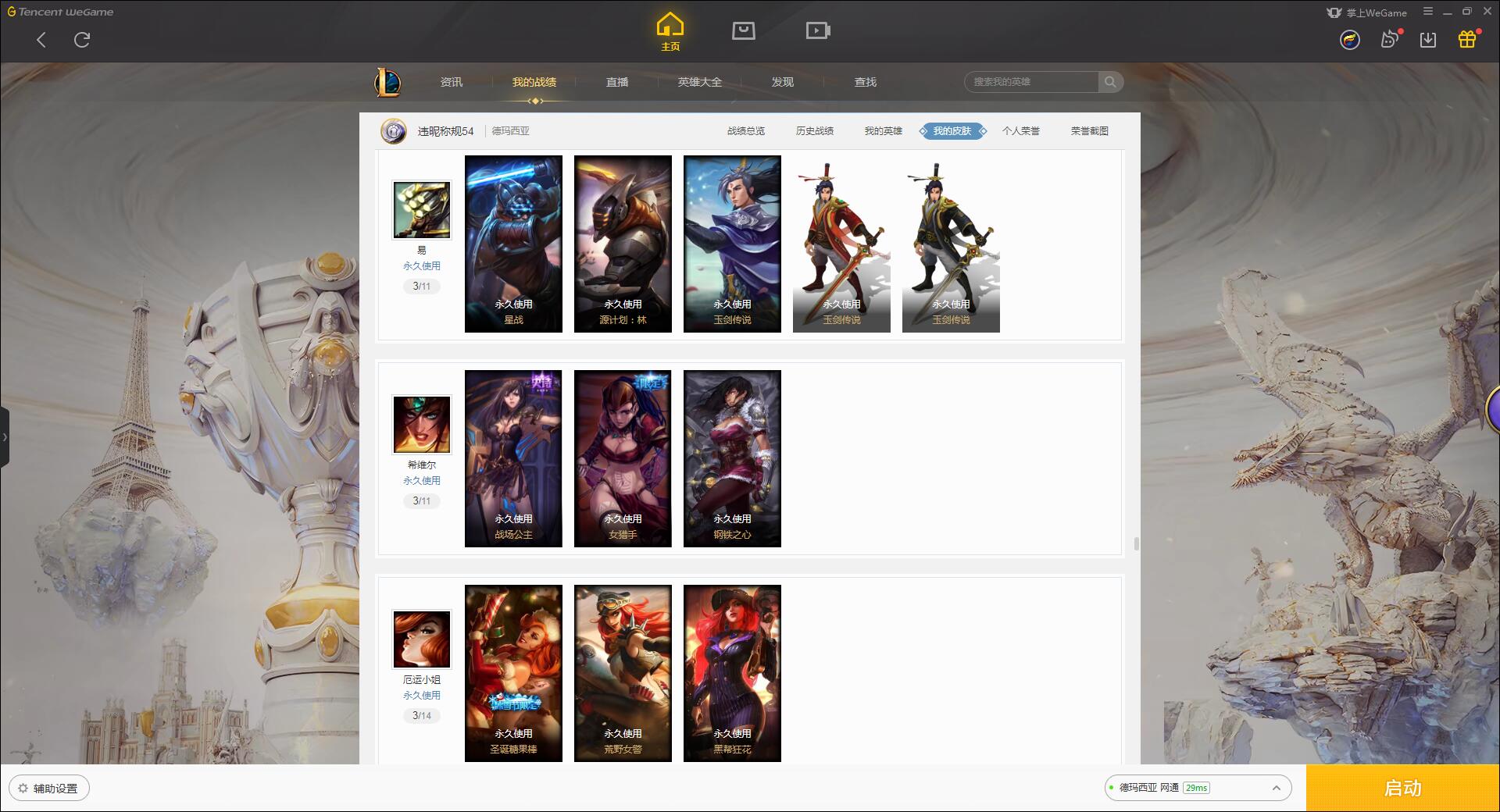Open the download manager icon
The width and height of the screenshot is (1500, 812).
[x=1428, y=40]
